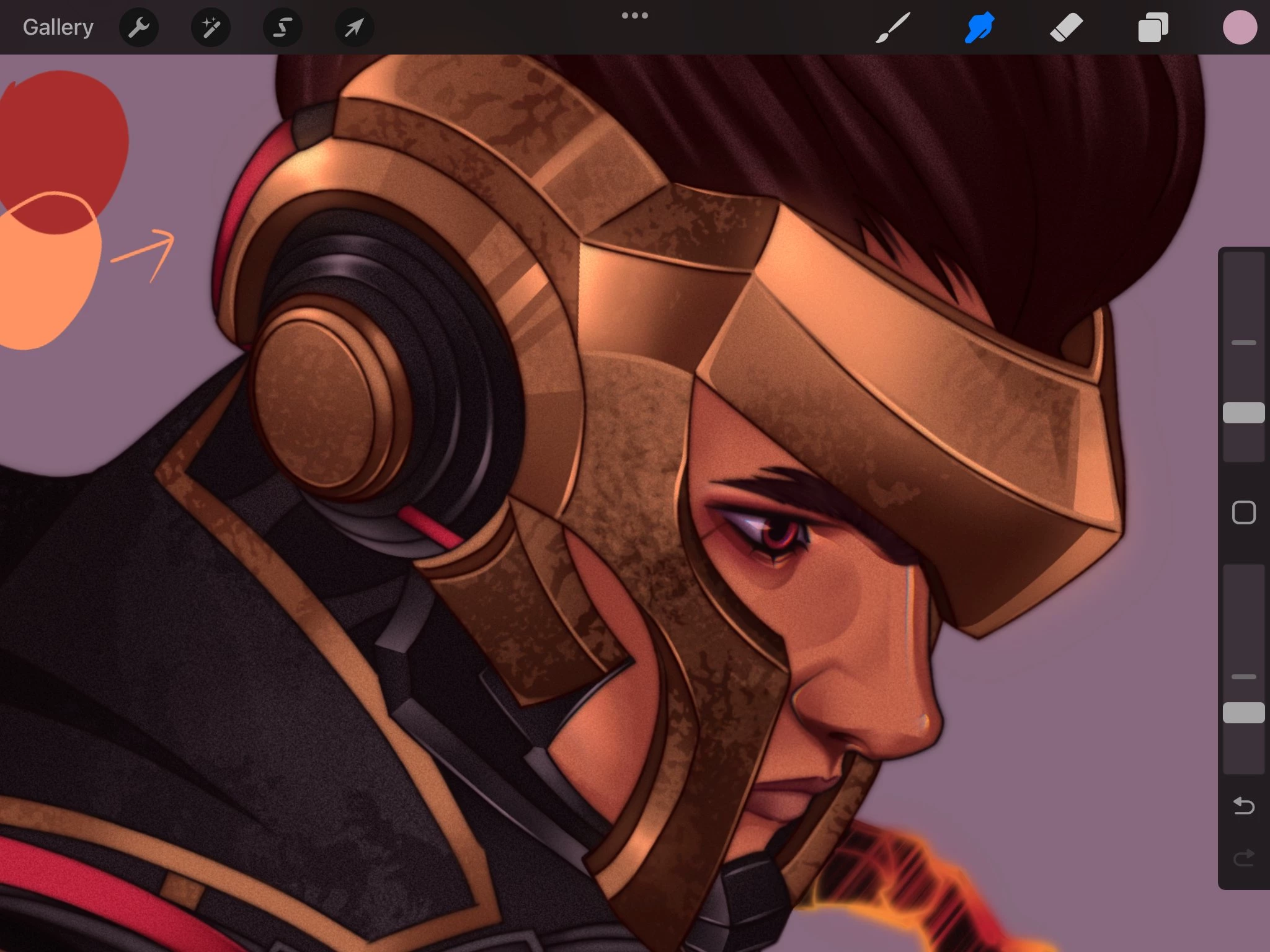Open the Layers panel
The height and width of the screenshot is (952, 1270).
click(1153, 27)
